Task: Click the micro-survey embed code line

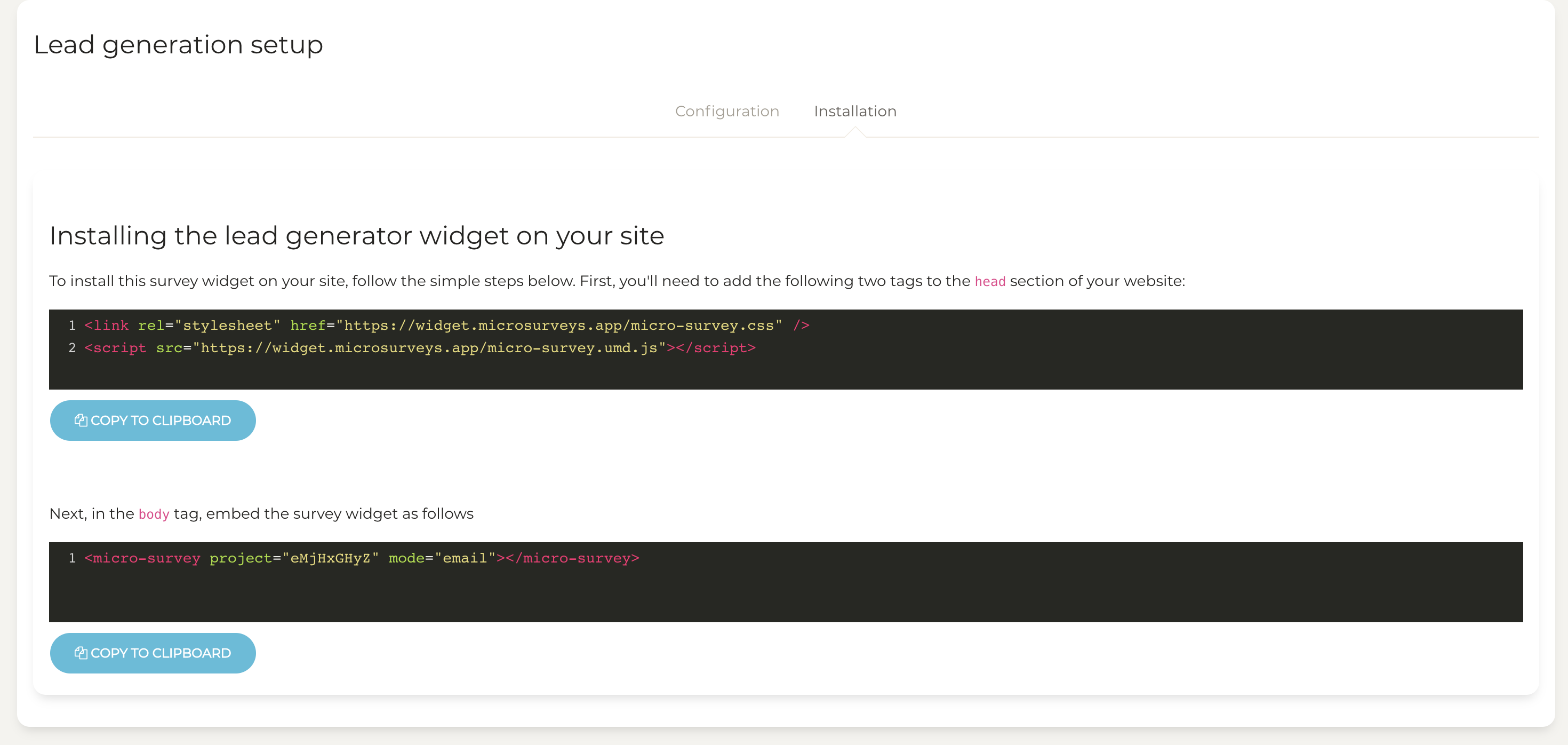Action: pos(362,558)
